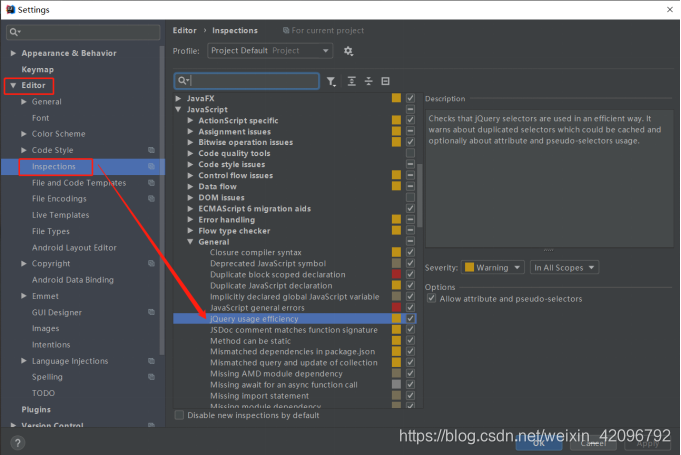
Task: Open the Severity Warning dropdown
Action: point(493,267)
